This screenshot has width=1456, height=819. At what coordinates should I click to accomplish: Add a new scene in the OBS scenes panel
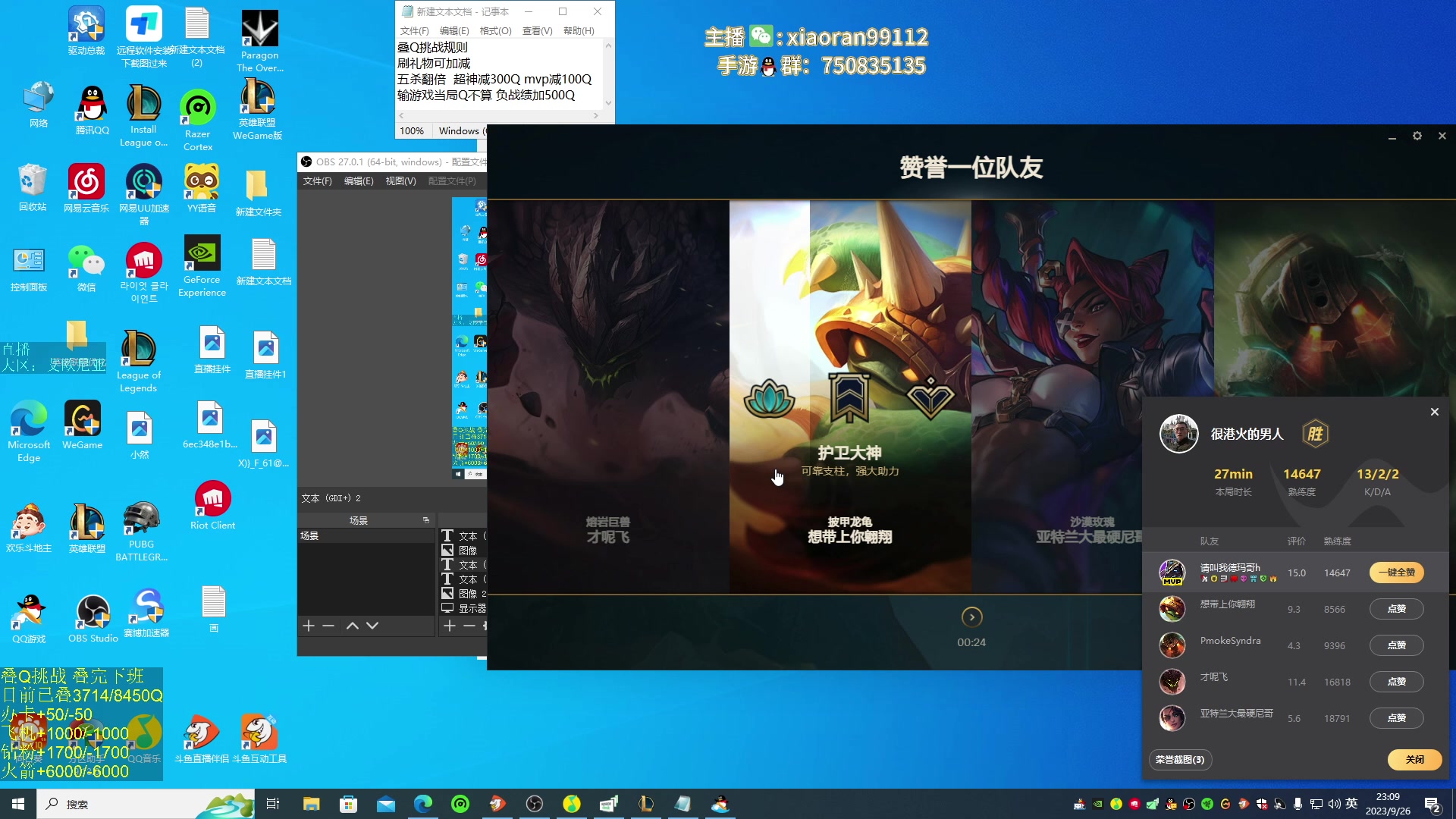[x=309, y=626]
